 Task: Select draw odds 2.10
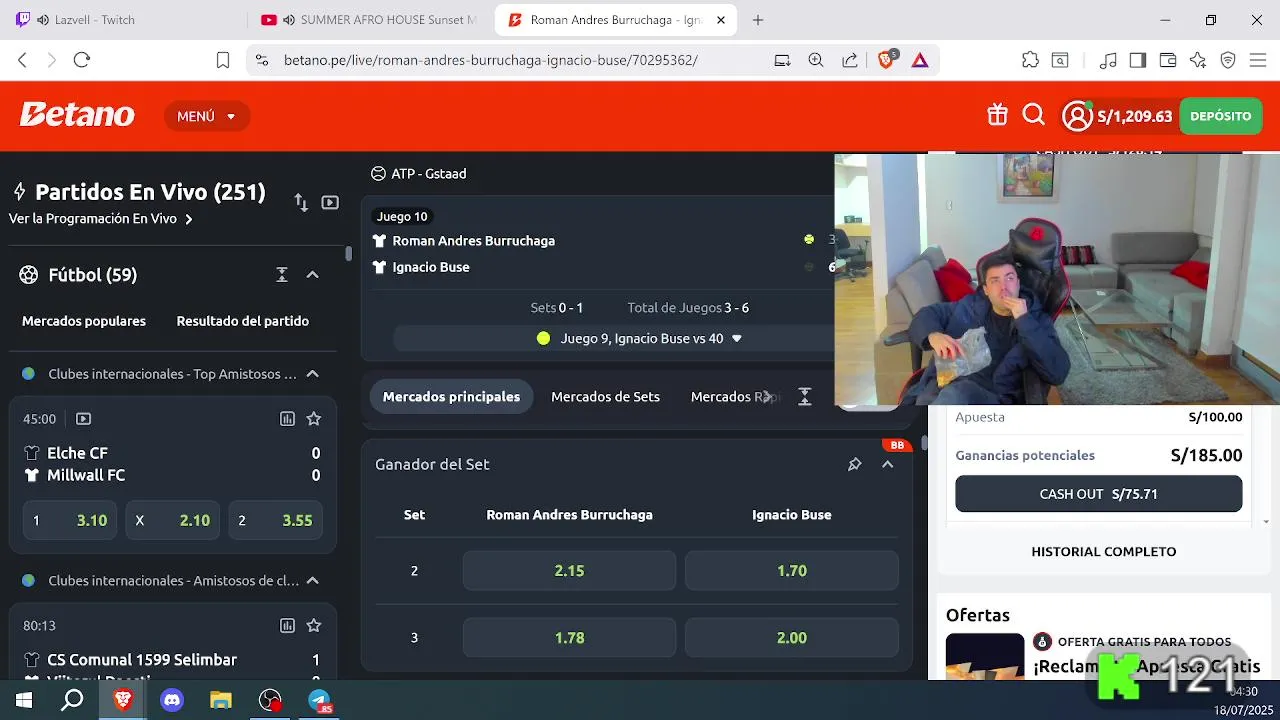(172, 520)
